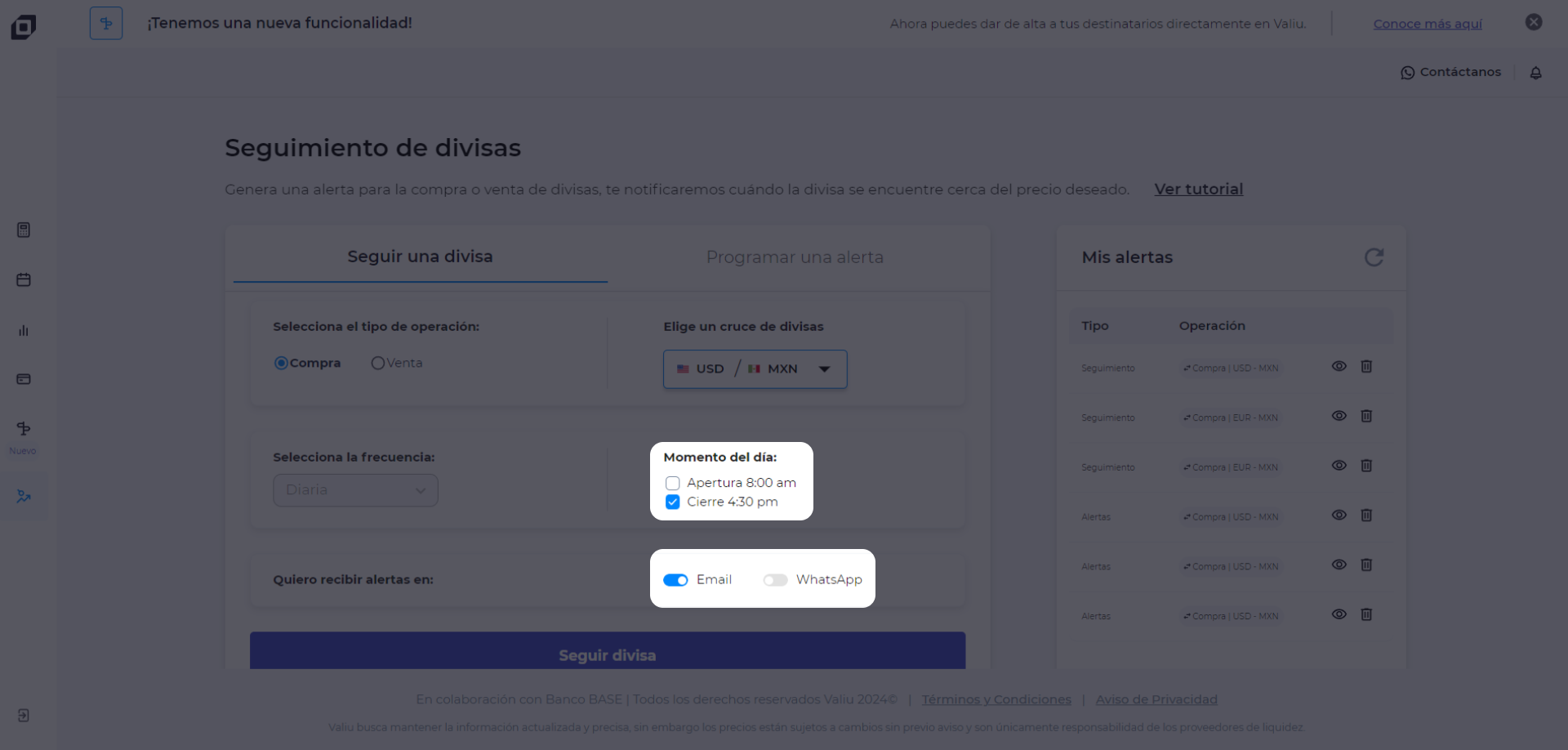The image size is (1568, 750).
Task: Delete the middle Alertas Compra USD - MXN row
Action: click(1366, 565)
